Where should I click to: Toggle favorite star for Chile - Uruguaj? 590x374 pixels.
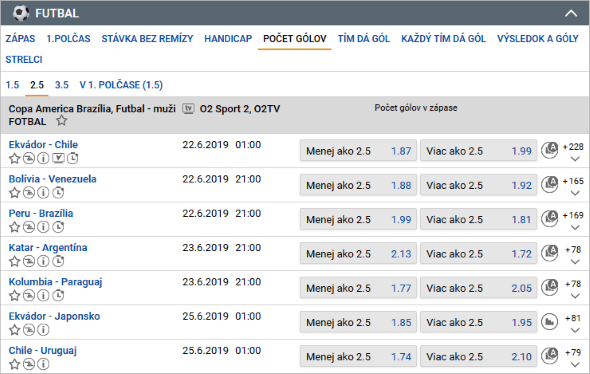pyautogui.click(x=15, y=364)
